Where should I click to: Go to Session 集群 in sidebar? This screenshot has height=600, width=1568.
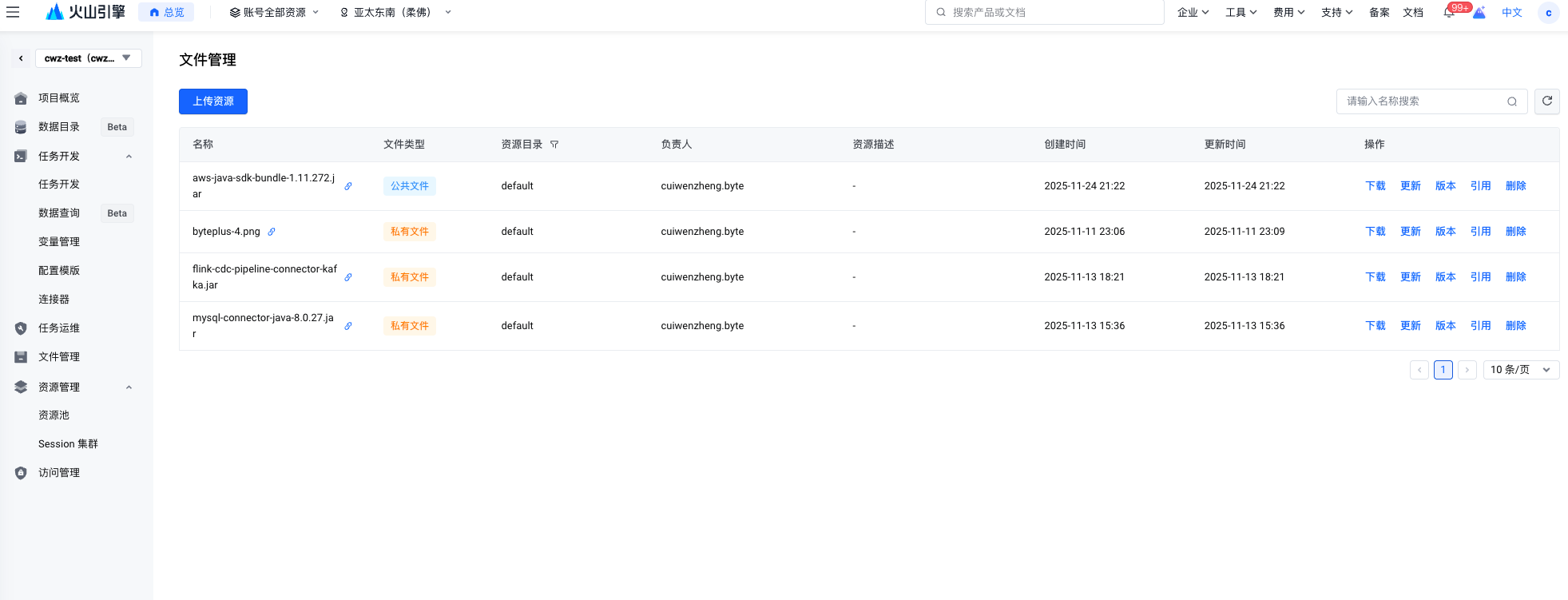click(x=68, y=444)
